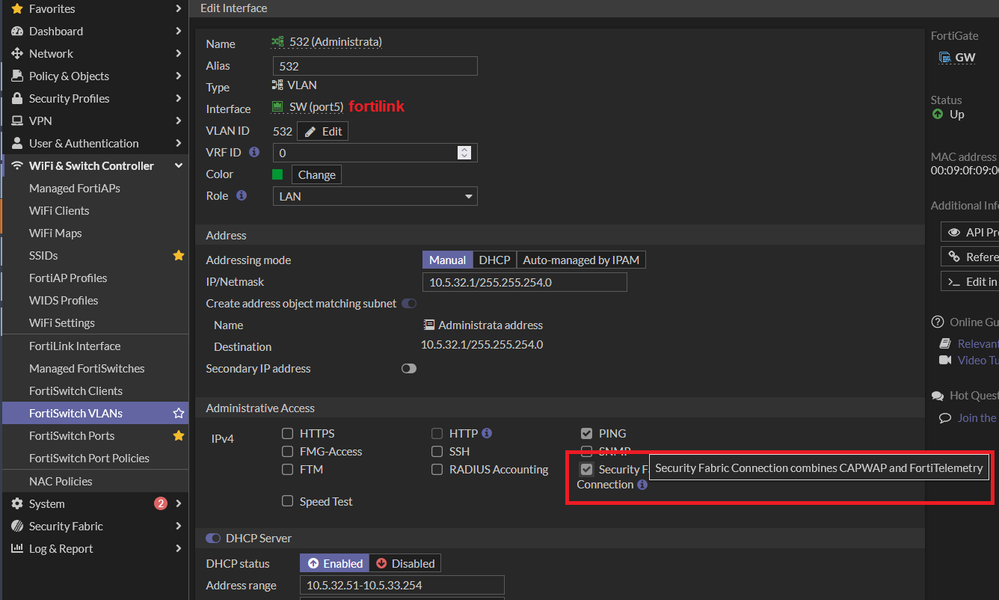Click the green interface color swatch
The width and height of the screenshot is (999, 600).
pyautogui.click(x=277, y=175)
